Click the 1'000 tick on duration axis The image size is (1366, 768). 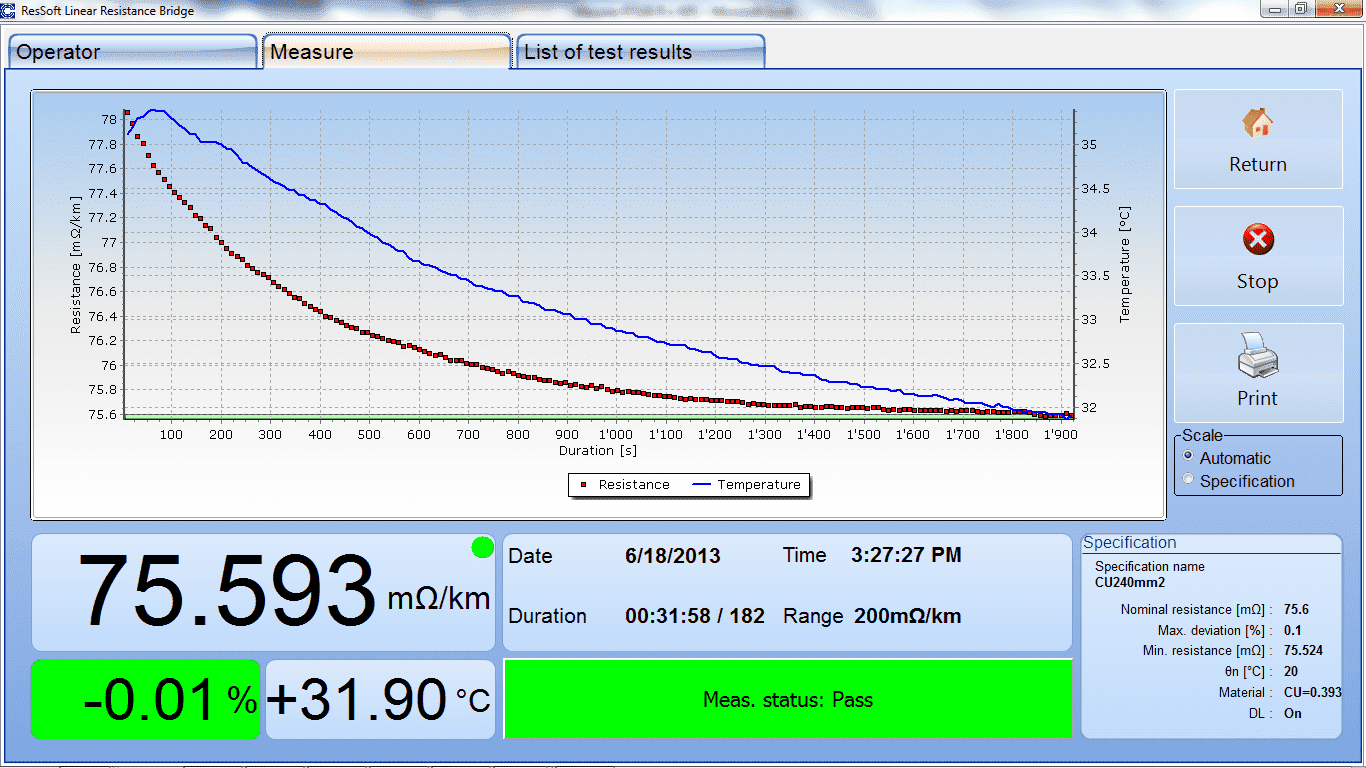point(615,435)
